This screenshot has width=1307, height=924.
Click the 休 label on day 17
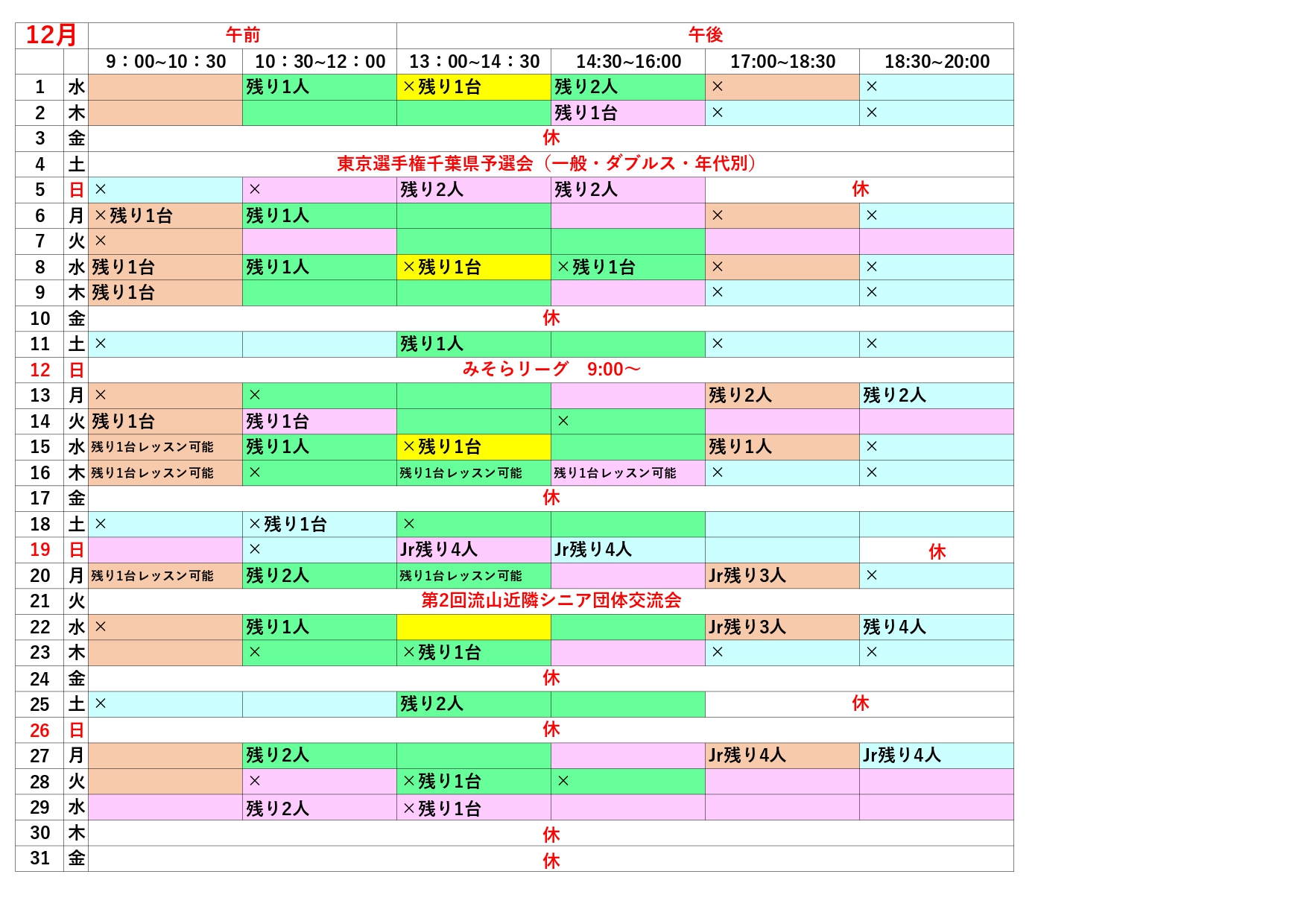pyautogui.click(x=551, y=498)
